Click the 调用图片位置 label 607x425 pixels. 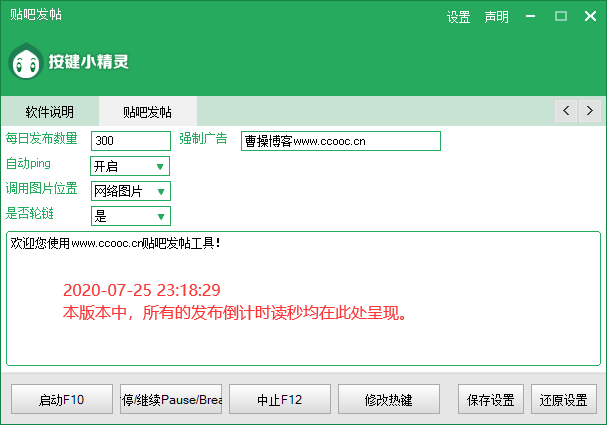(41, 189)
